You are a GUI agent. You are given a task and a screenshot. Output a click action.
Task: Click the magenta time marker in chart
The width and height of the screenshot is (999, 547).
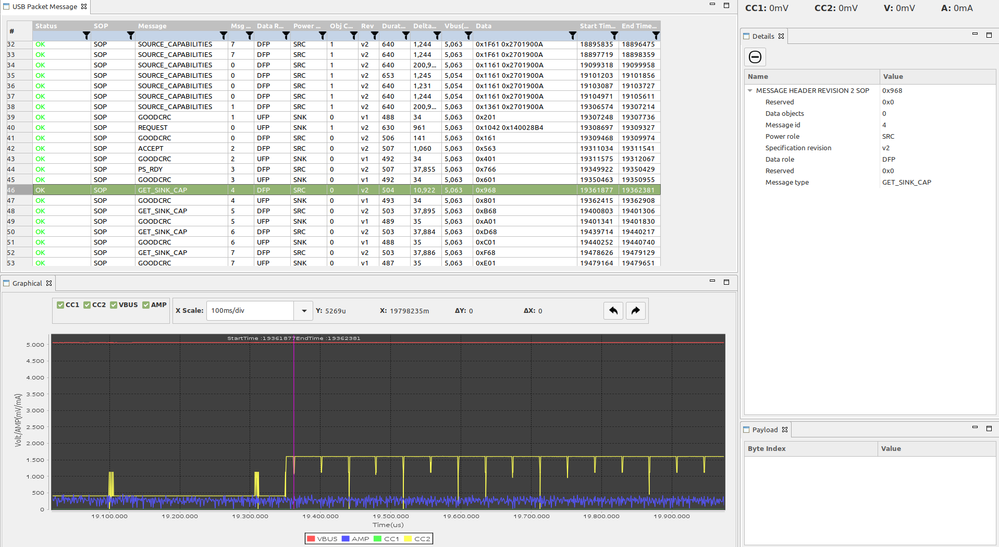(294, 420)
